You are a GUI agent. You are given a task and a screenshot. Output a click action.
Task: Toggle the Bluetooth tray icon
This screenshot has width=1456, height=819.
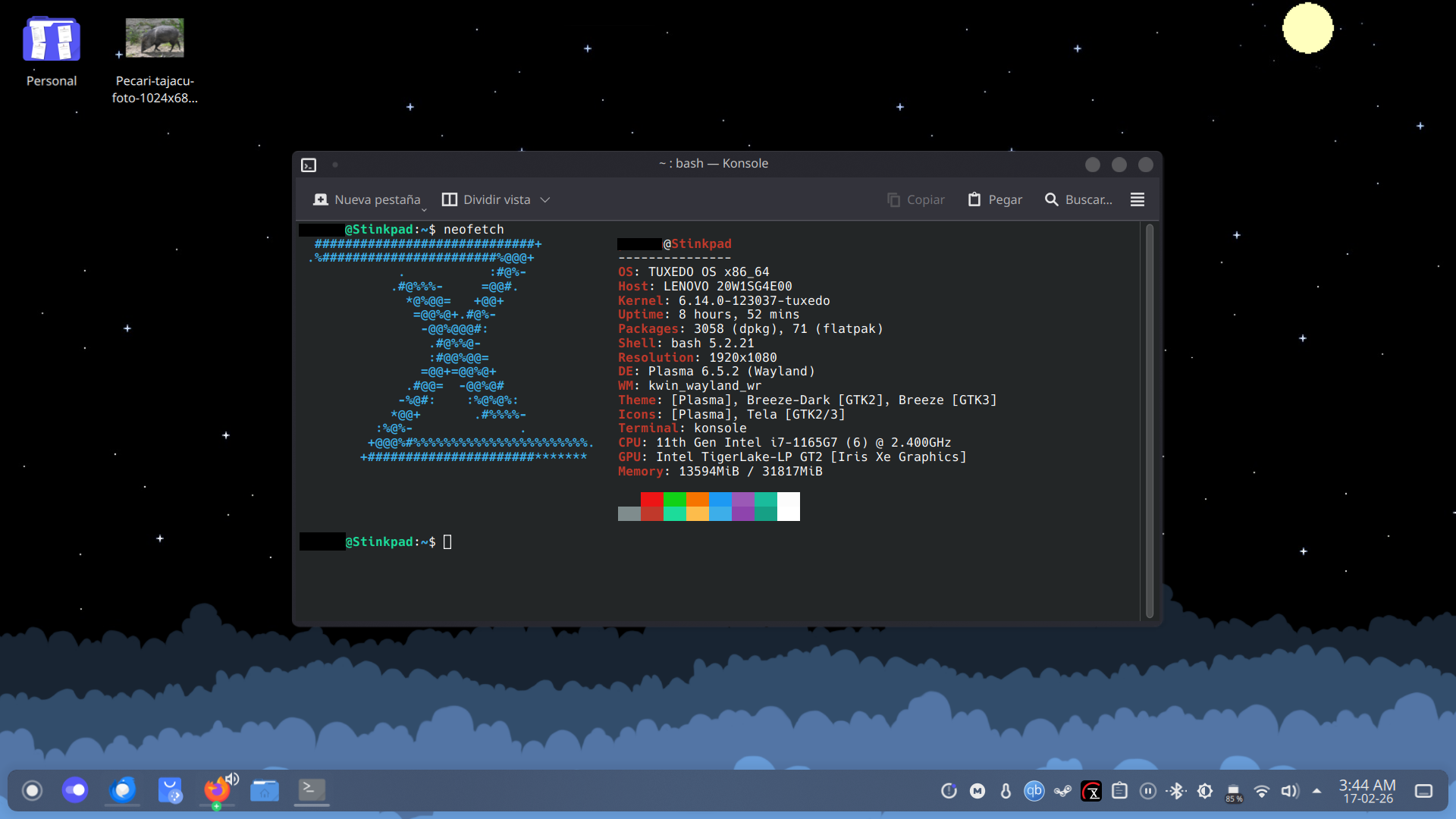point(1176,791)
